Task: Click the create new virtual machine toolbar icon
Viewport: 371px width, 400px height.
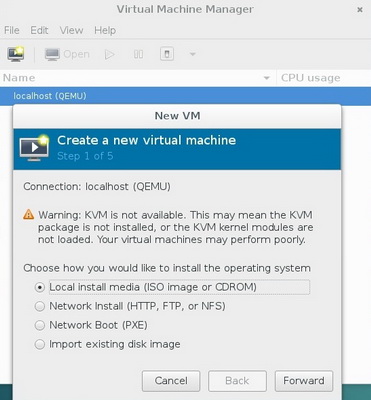Action: click(x=16, y=54)
